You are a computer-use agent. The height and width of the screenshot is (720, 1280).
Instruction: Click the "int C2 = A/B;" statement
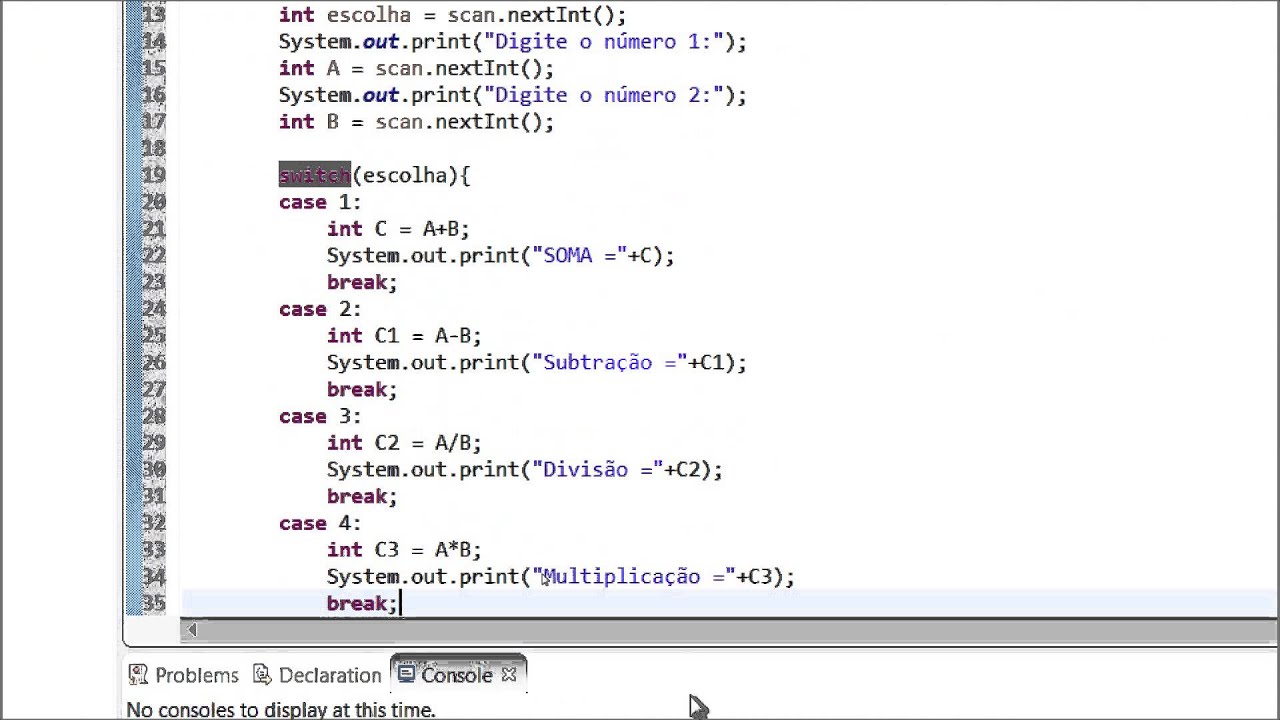coord(403,443)
